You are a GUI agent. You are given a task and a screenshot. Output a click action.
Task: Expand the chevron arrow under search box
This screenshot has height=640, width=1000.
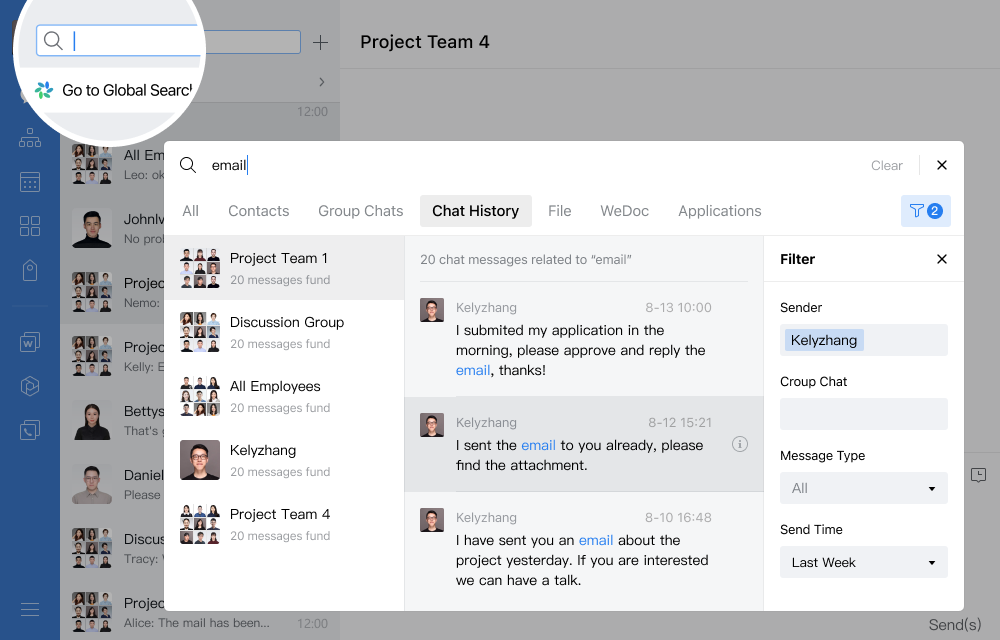point(321,82)
